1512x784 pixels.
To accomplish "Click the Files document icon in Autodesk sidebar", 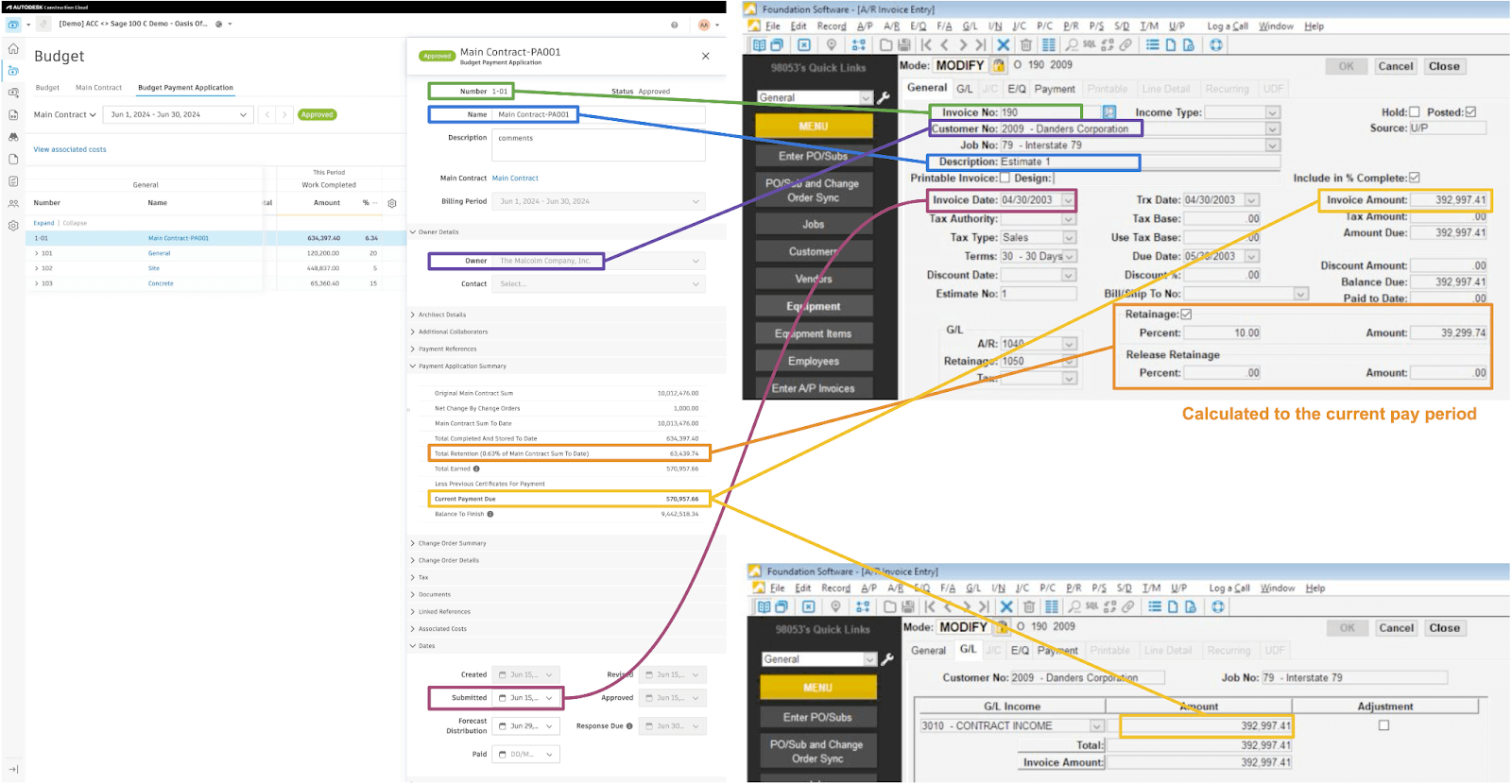I will (13, 159).
